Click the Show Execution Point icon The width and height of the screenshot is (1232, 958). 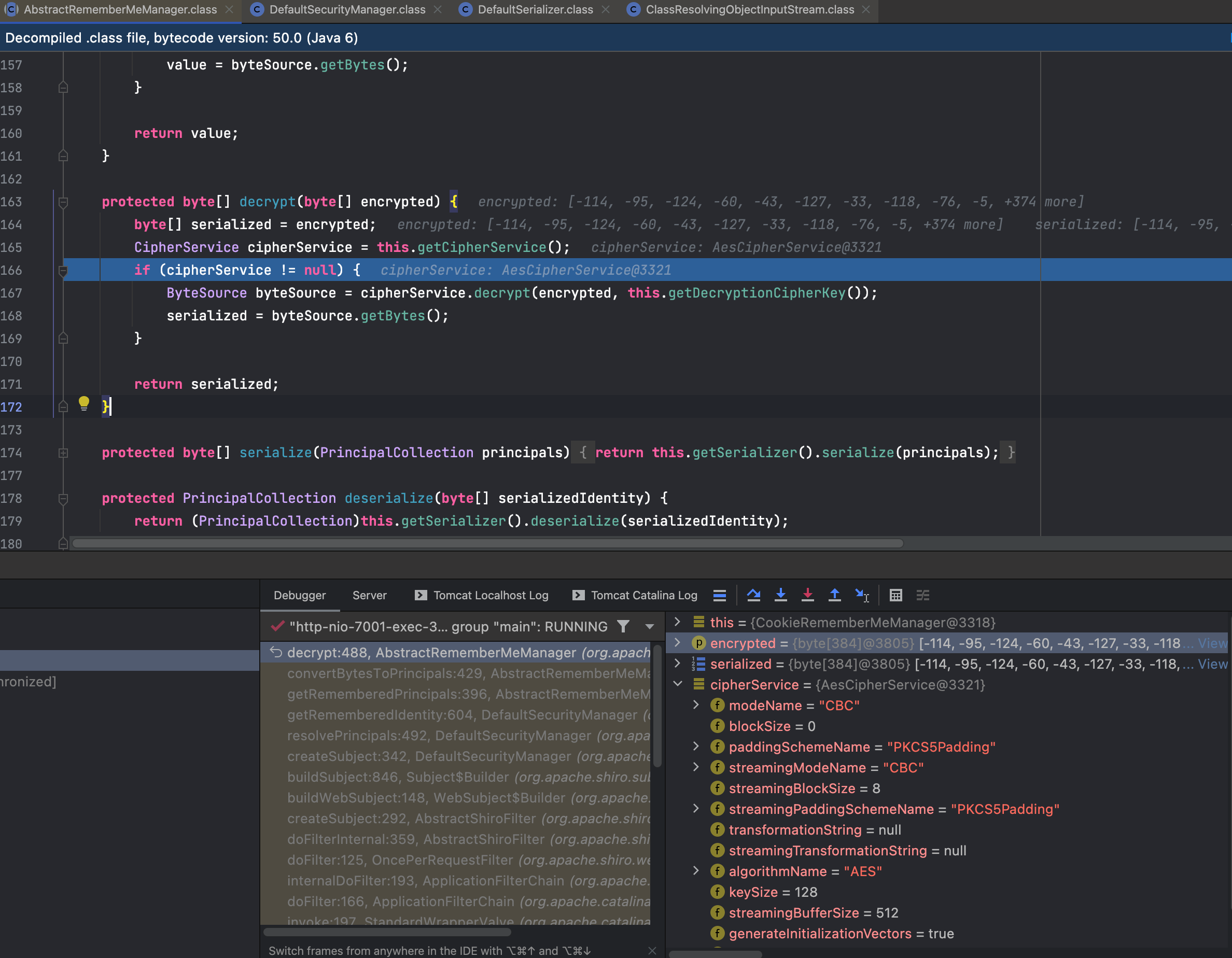(720, 595)
